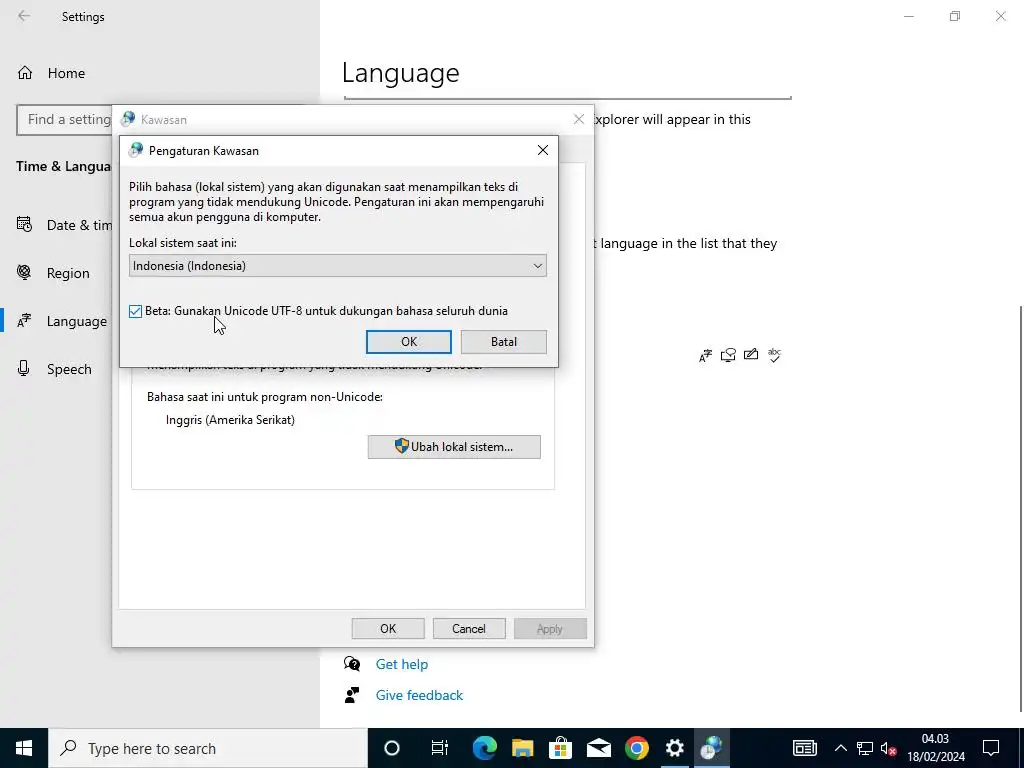Click the greyed Apply button in Kawasan
1024x768 pixels.
point(550,628)
